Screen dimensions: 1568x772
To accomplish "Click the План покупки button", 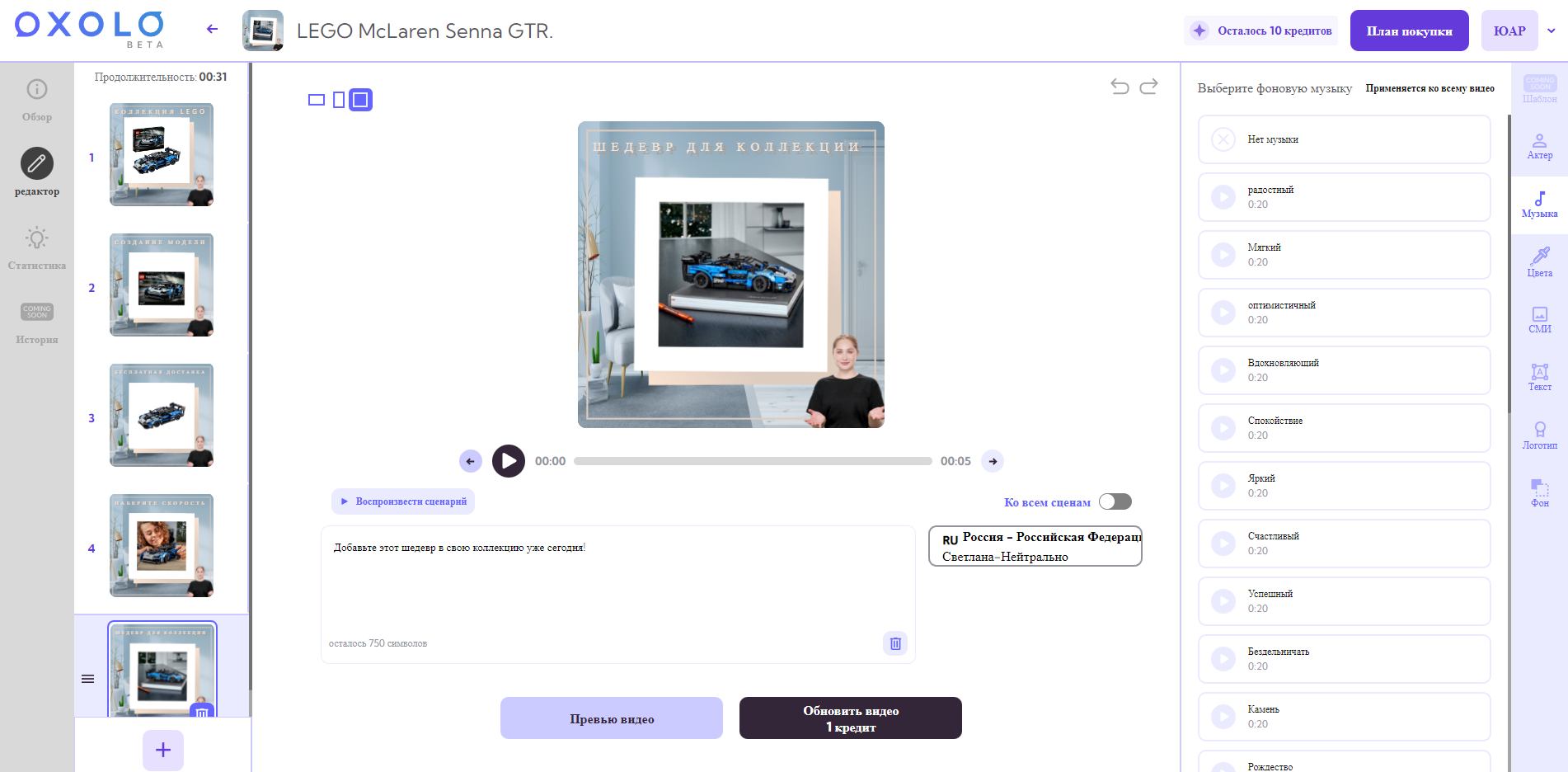I will click(1409, 31).
